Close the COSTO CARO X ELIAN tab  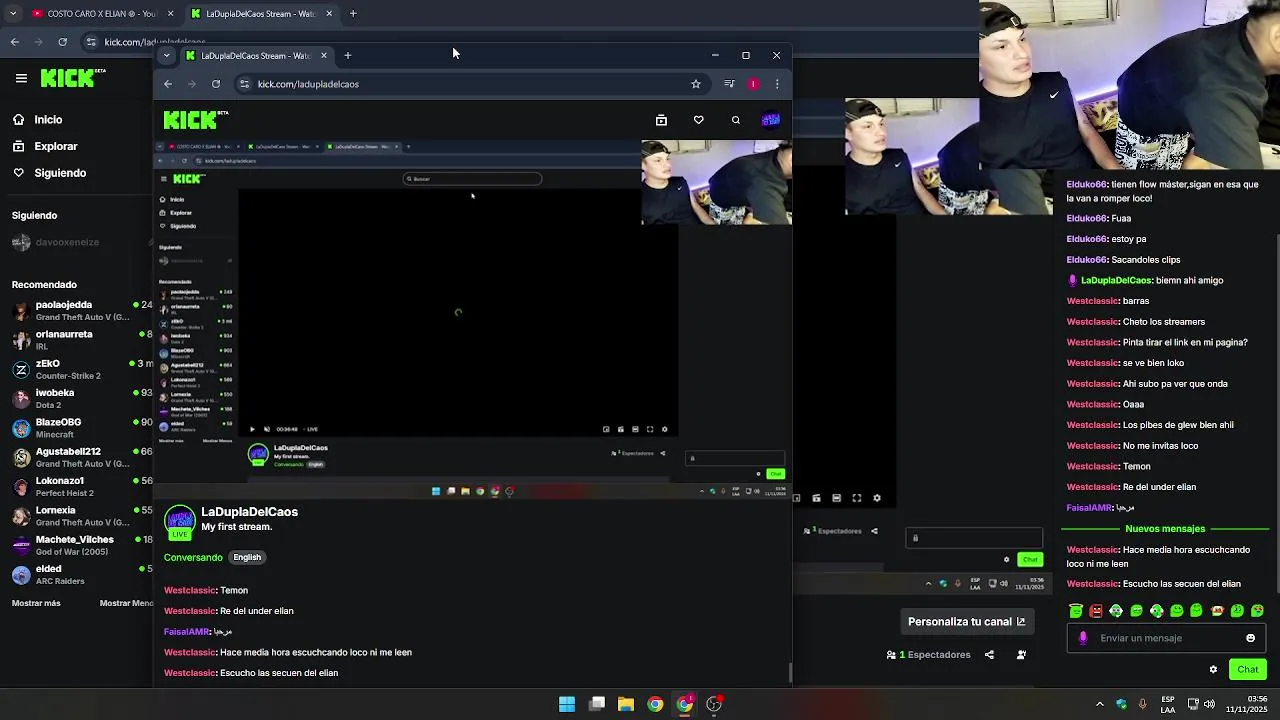pyautogui.click(x=170, y=14)
